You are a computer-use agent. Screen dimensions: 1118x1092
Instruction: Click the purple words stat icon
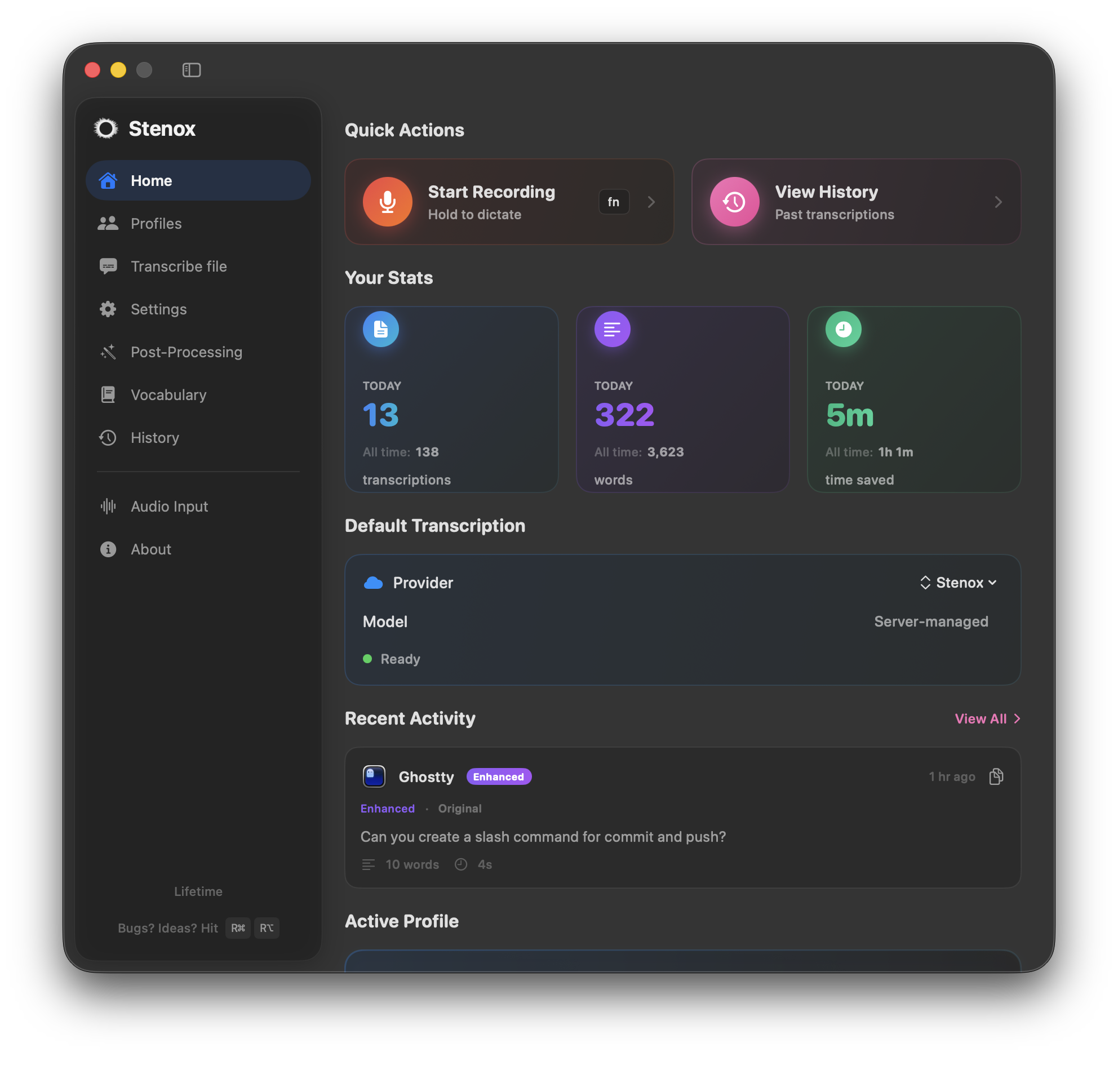click(612, 329)
